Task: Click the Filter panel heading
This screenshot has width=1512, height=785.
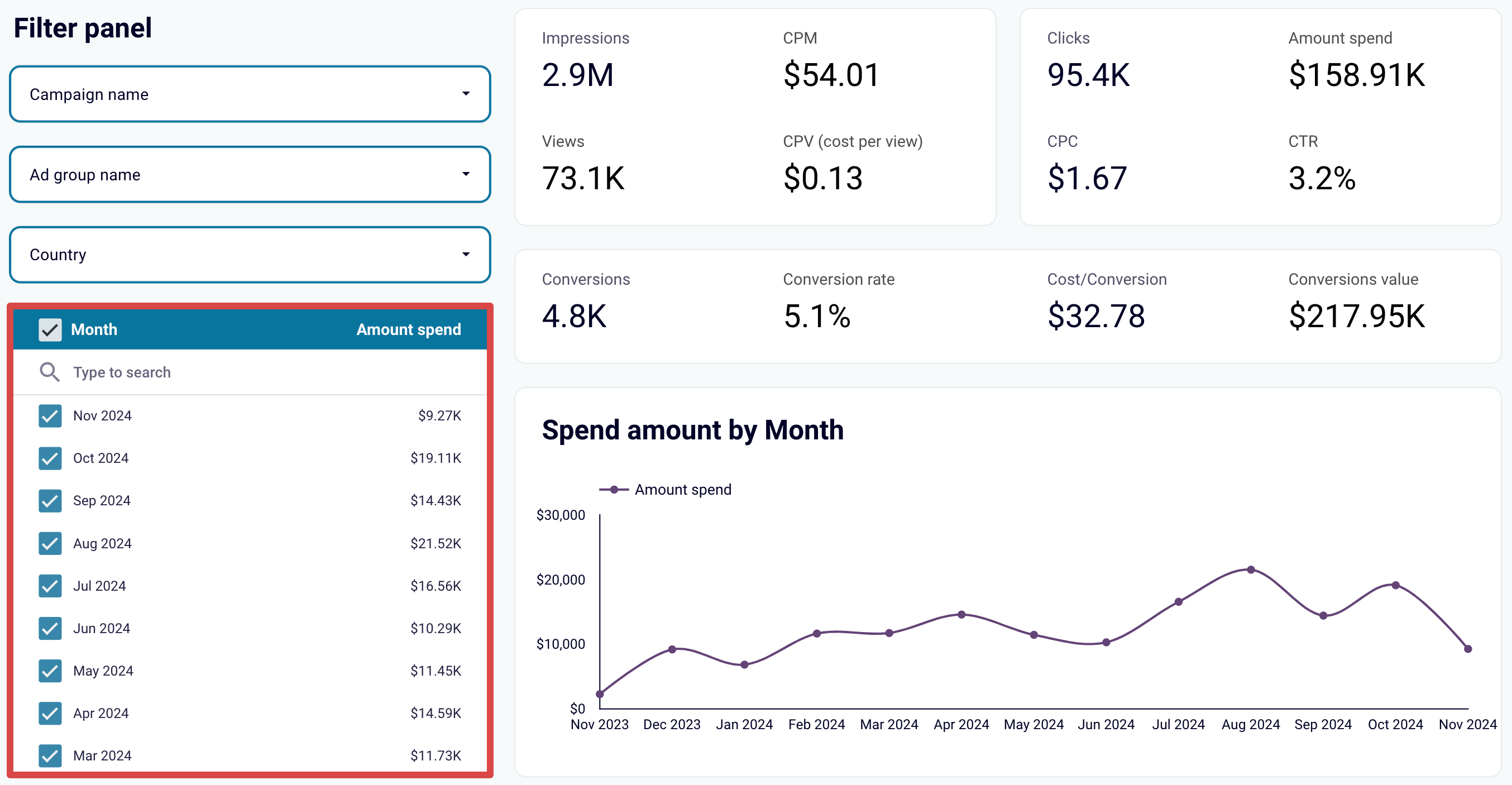Action: (x=83, y=28)
